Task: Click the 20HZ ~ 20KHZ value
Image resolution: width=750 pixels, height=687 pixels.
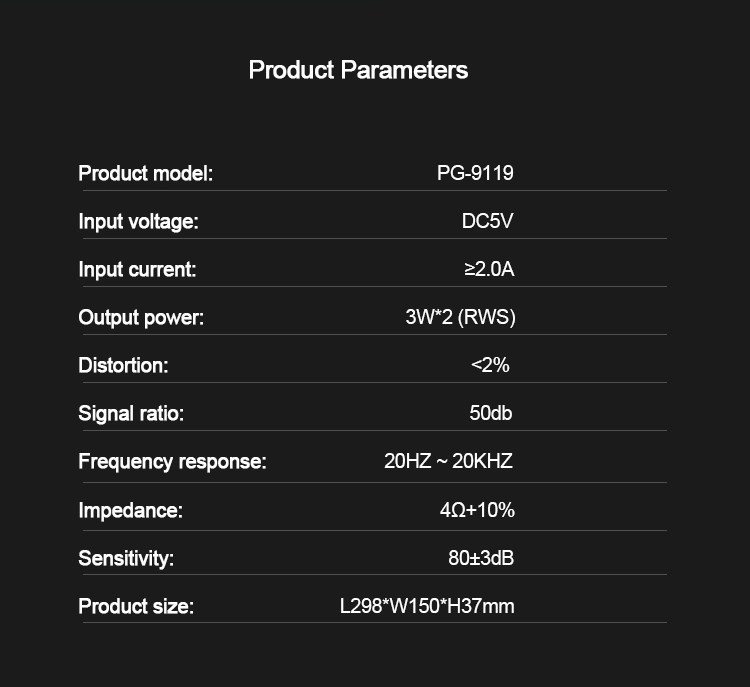Action: [448, 461]
